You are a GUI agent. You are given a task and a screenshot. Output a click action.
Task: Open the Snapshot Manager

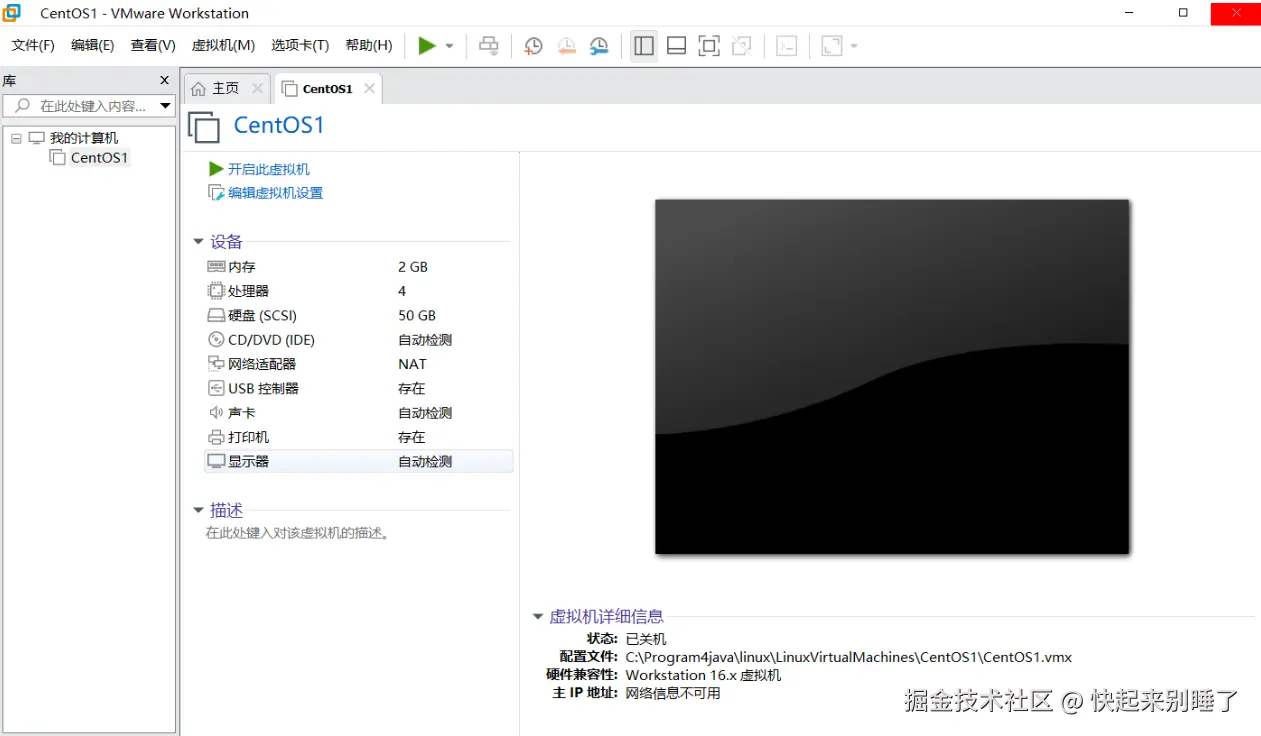(599, 45)
